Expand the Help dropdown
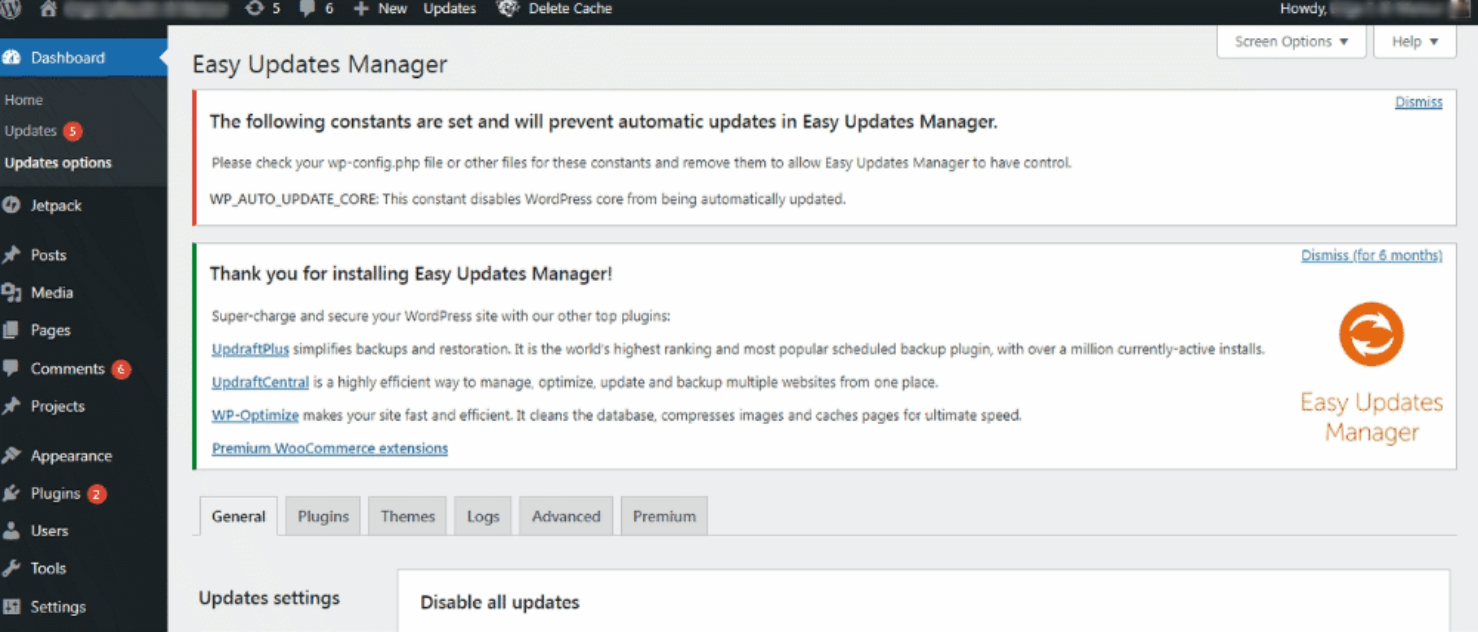The width and height of the screenshot is (1478, 632). pos(1415,41)
